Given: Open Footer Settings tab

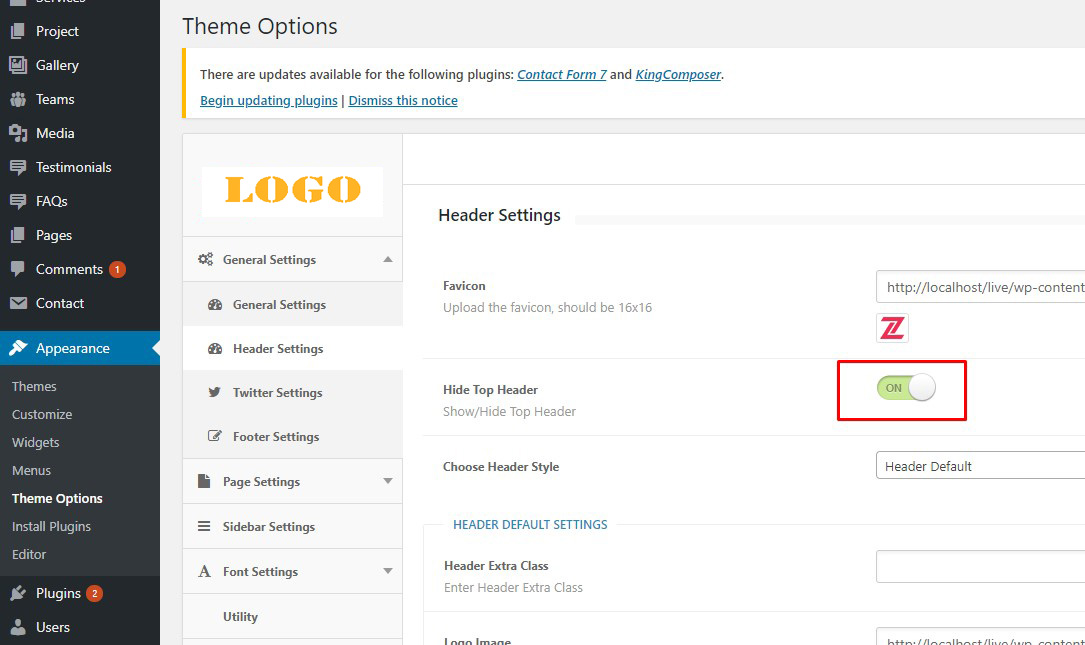Looking at the screenshot, I should point(275,437).
